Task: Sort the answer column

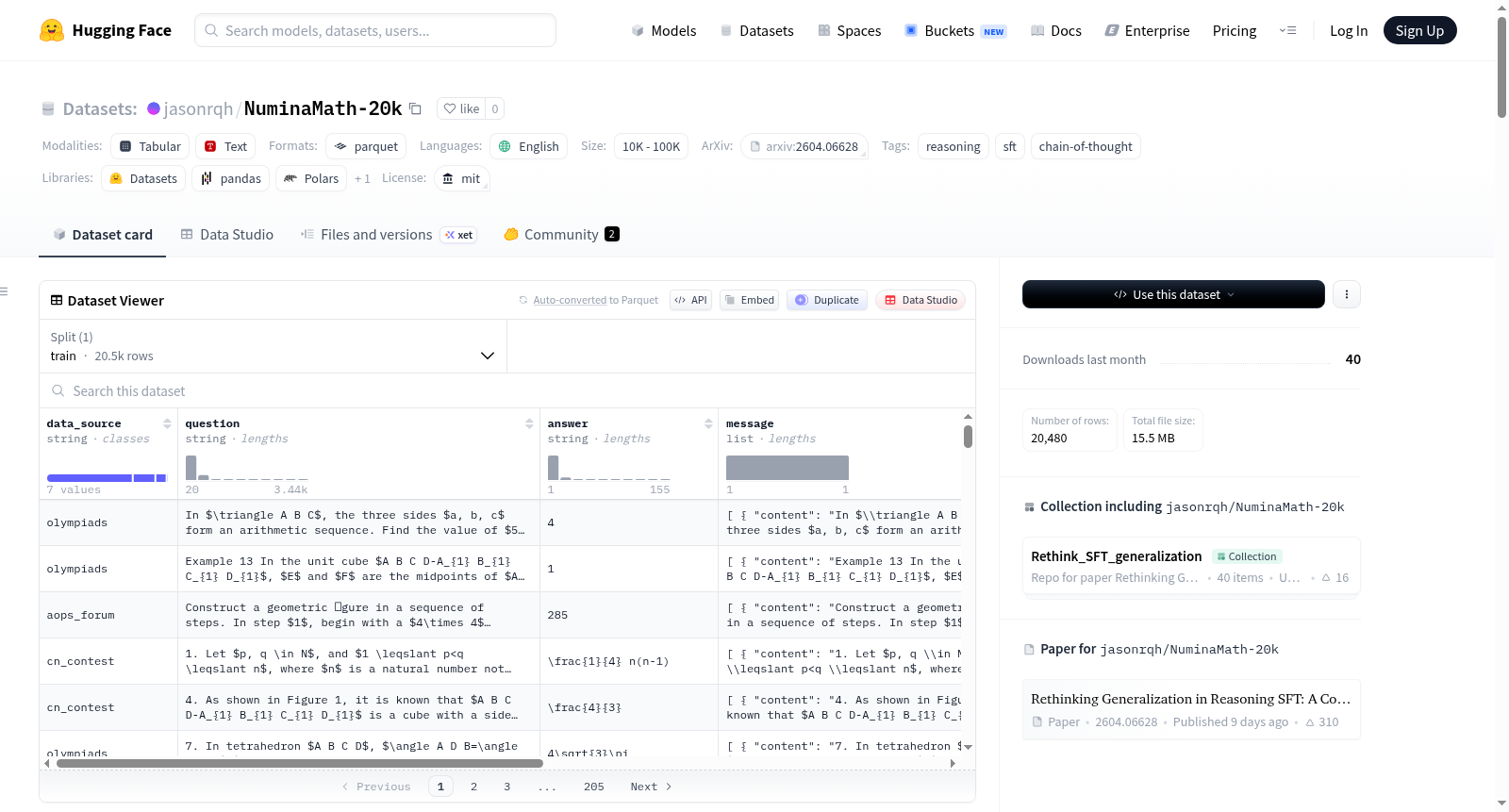Action: [x=708, y=423]
